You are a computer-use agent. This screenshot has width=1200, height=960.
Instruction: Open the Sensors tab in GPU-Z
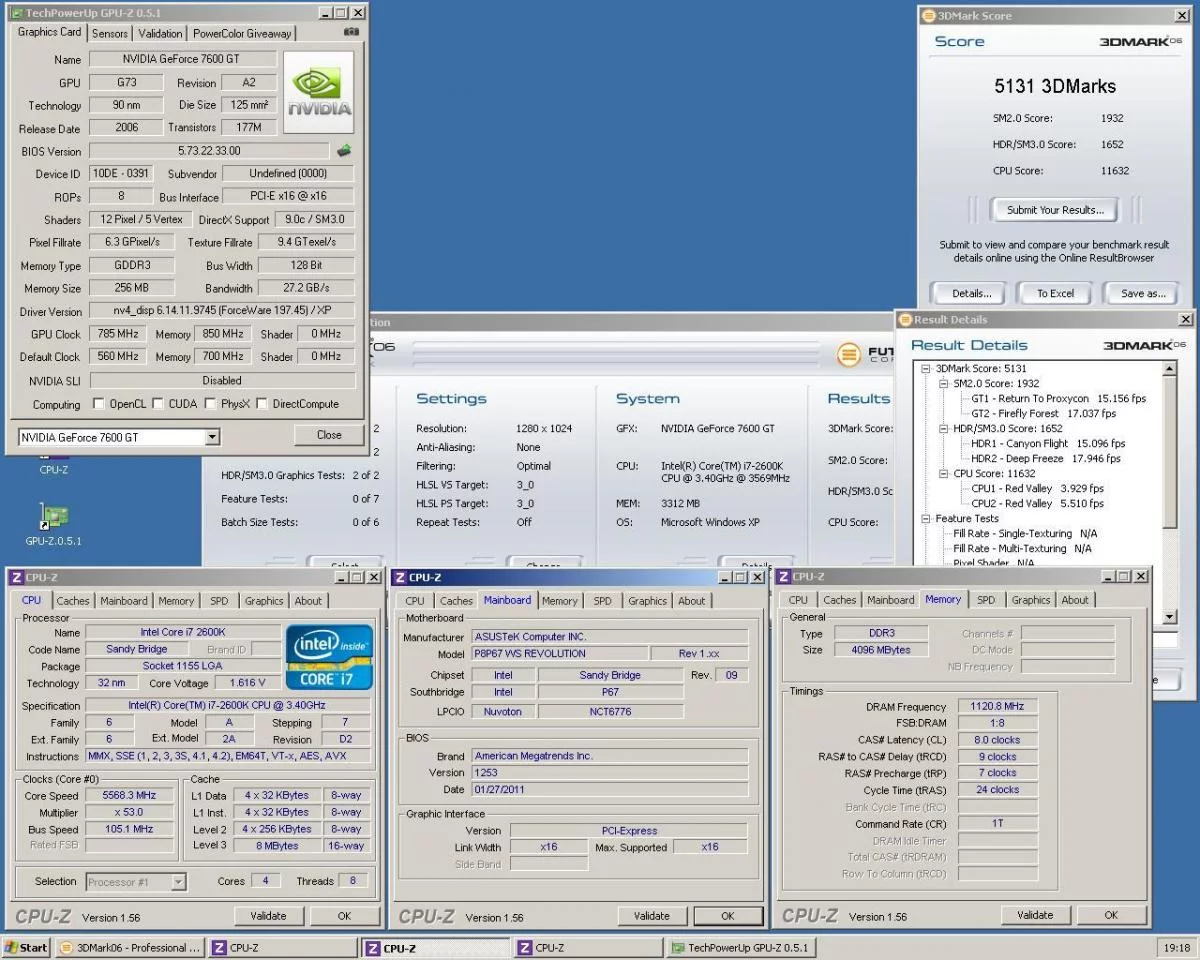tap(110, 33)
